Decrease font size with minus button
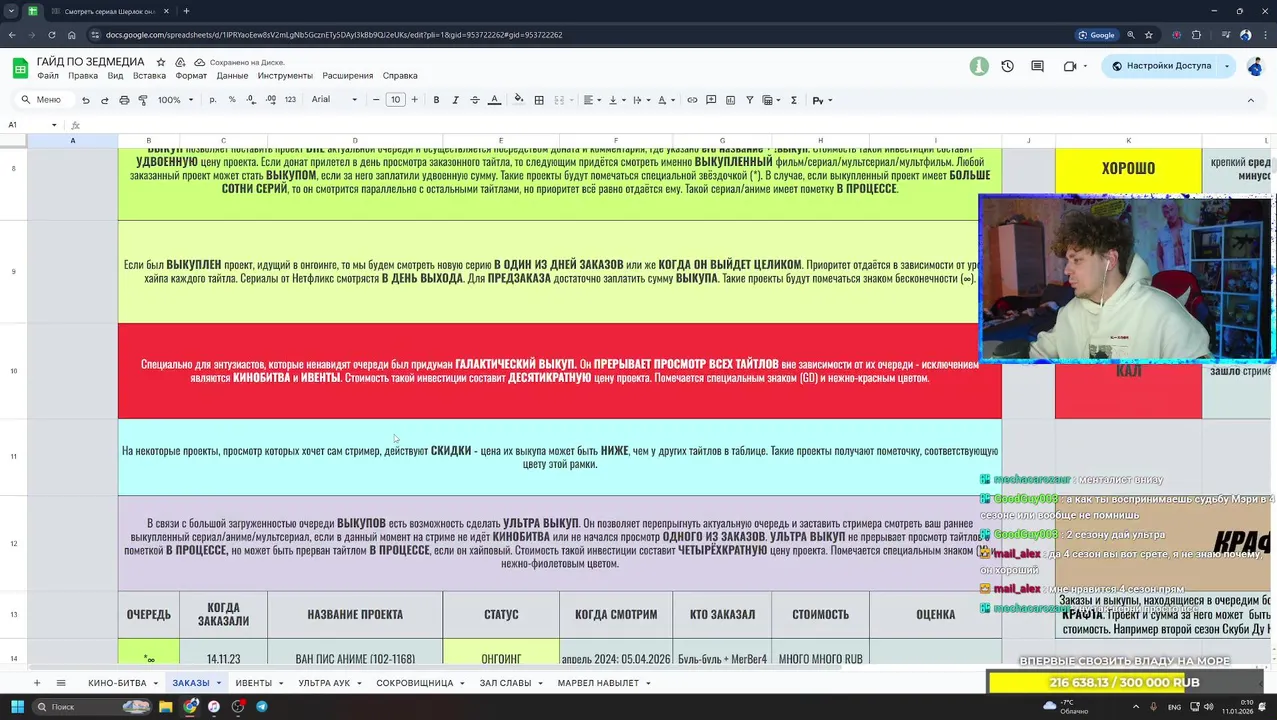The width and height of the screenshot is (1277, 720). tap(376, 100)
